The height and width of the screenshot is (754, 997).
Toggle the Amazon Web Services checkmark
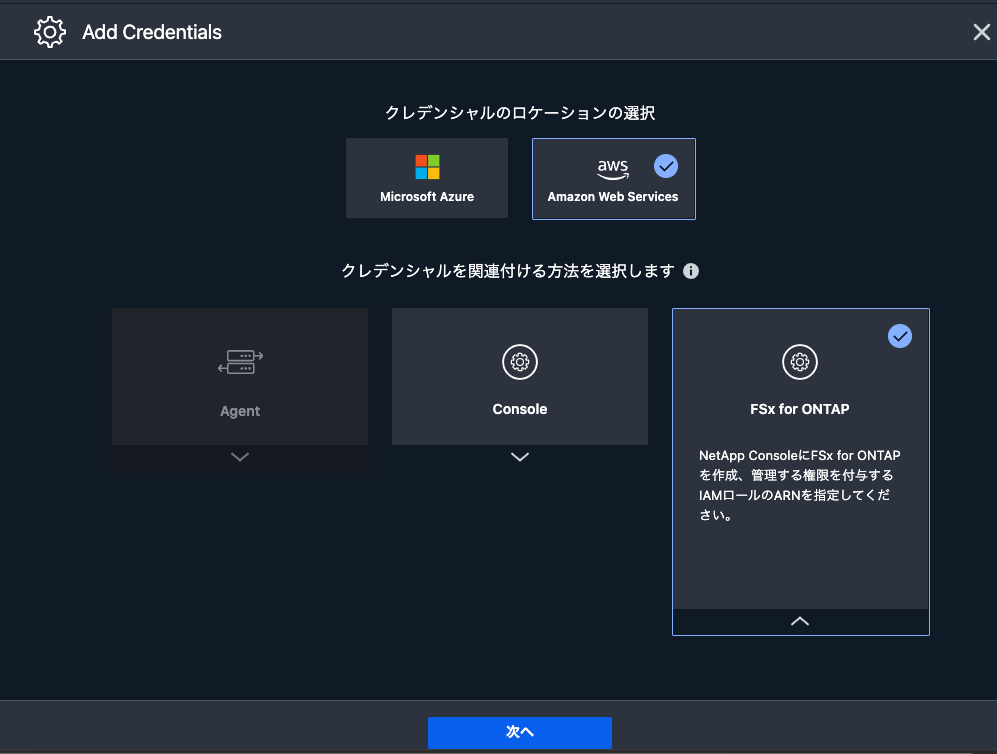666,167
